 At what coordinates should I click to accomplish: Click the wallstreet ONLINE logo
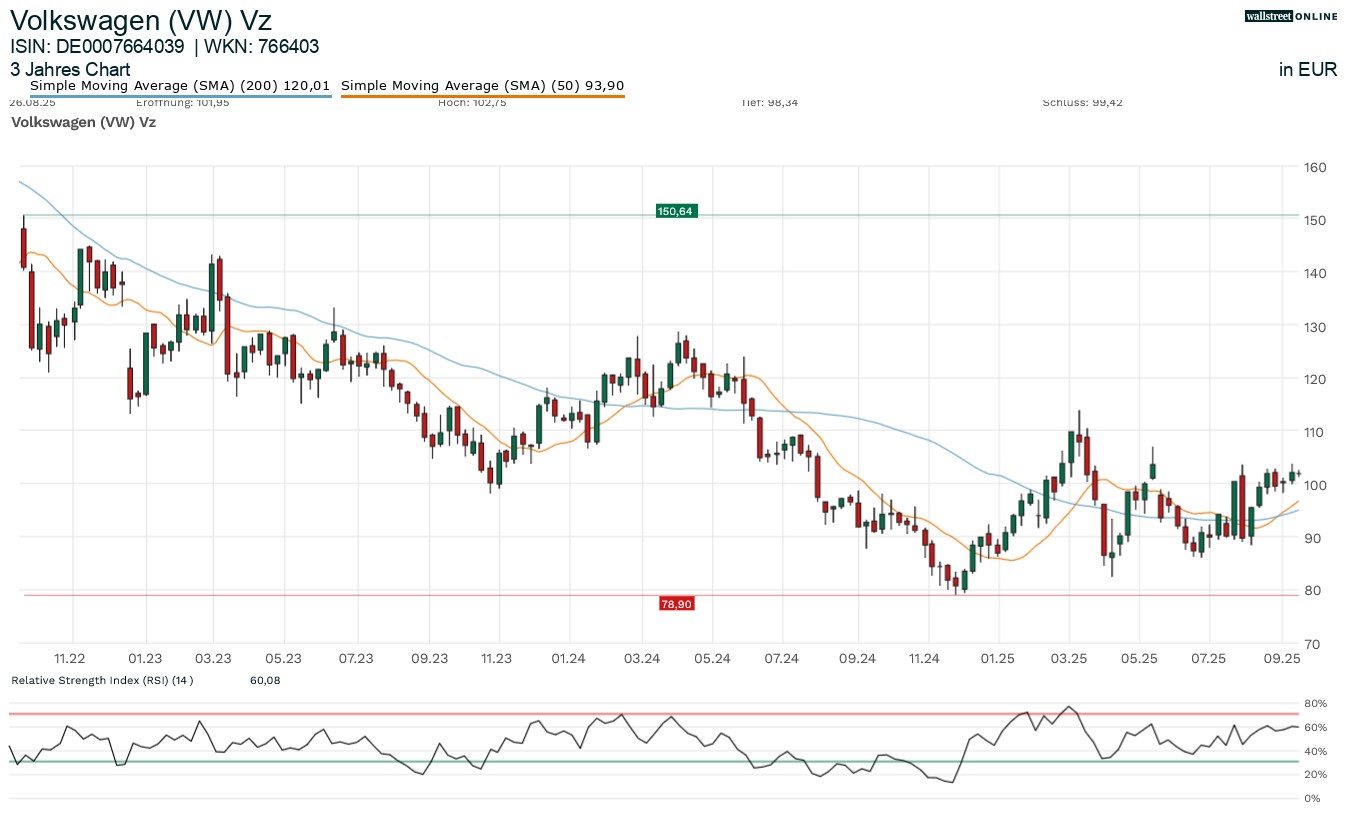coord(1291,16)
